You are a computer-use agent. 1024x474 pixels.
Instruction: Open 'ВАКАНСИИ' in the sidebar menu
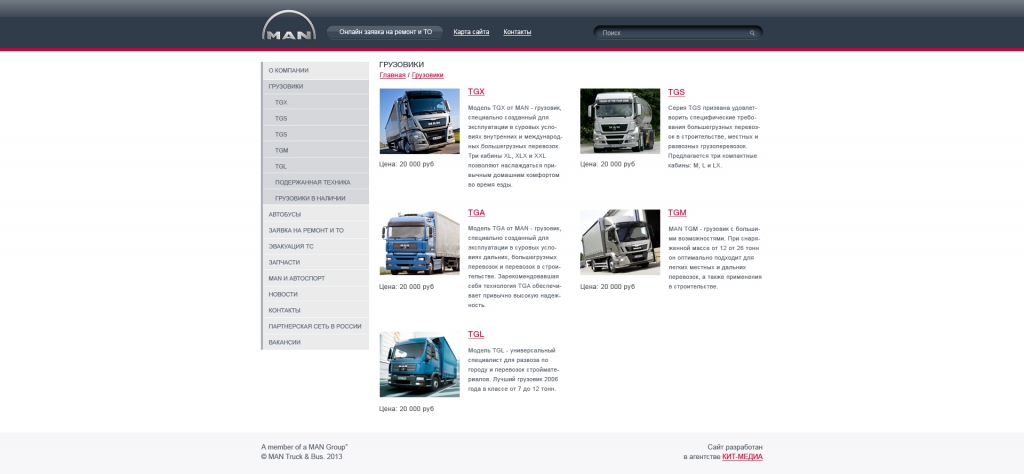click(x=315, y=342)
